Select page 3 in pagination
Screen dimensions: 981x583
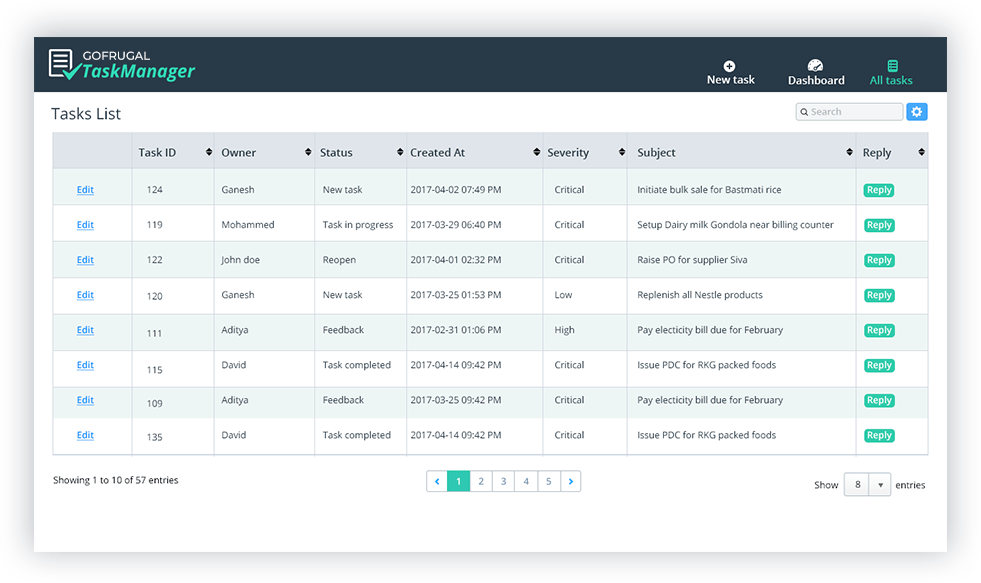click(503, 482)
